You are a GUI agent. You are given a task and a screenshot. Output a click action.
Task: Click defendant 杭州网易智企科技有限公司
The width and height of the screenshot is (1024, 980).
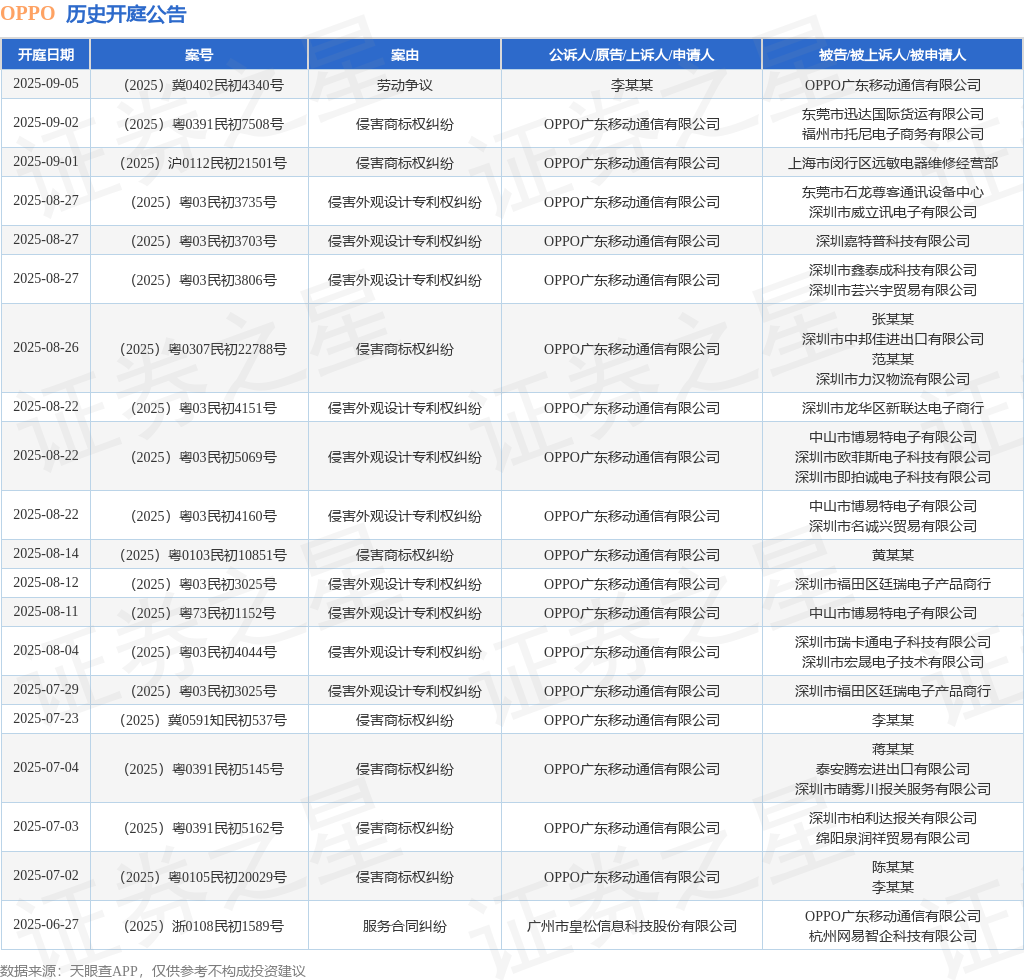pos(893,936)
